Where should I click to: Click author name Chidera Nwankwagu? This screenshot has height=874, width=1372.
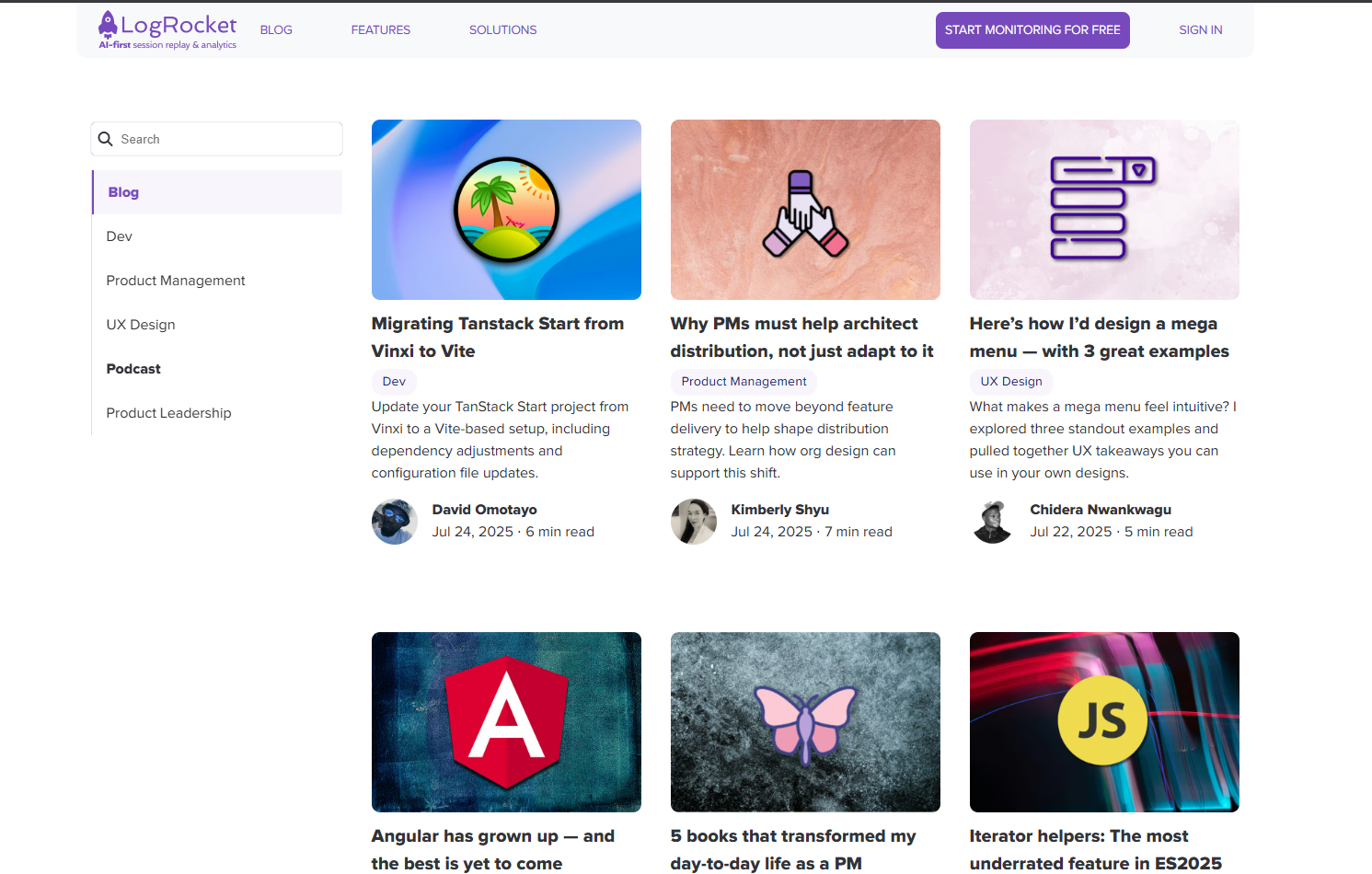point(1101,510)
